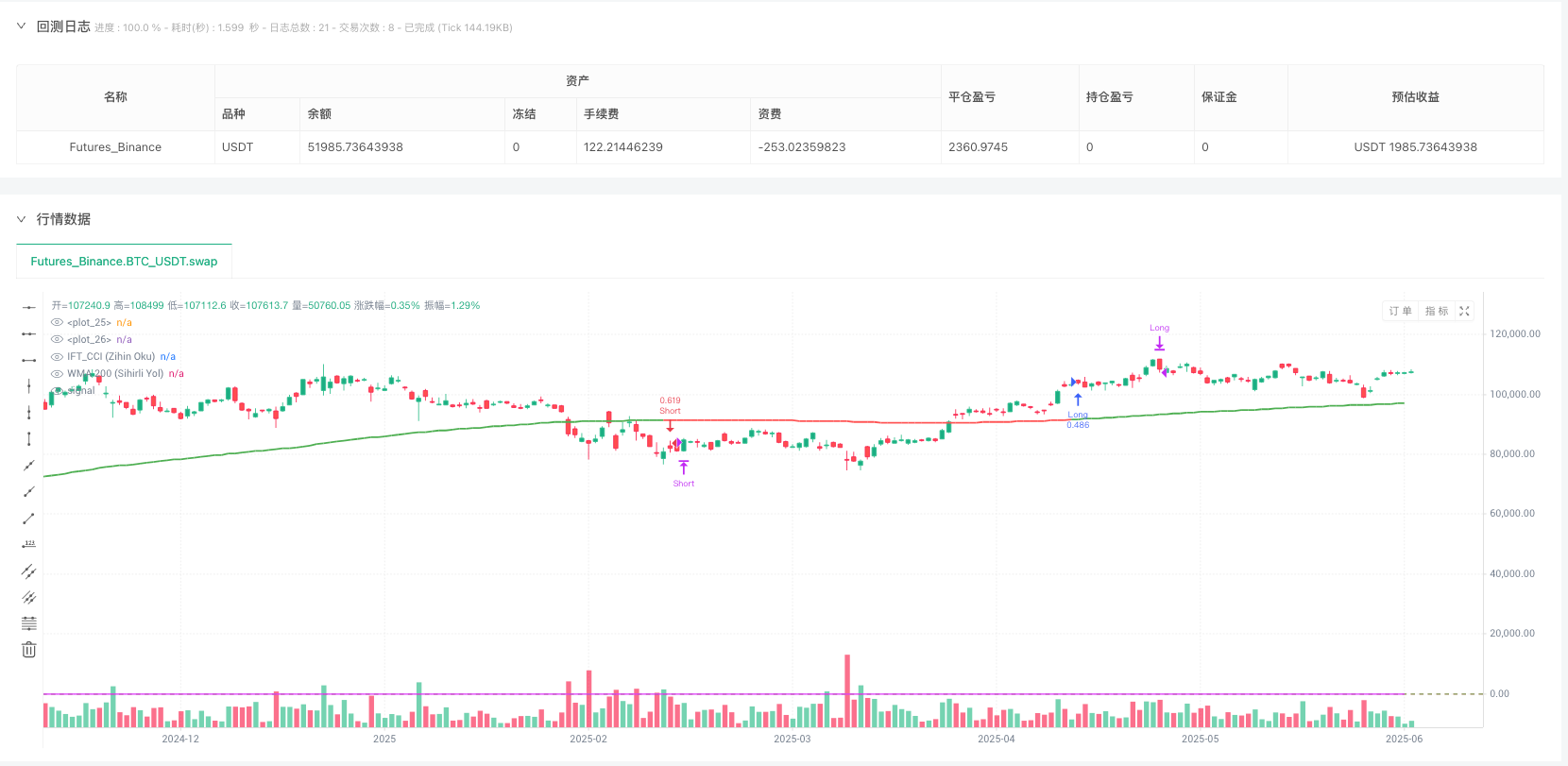Screen dimensions: 1568x766
Task: Select the Fibonacci retracement lines tool
Action: click(x=29, y=623)
